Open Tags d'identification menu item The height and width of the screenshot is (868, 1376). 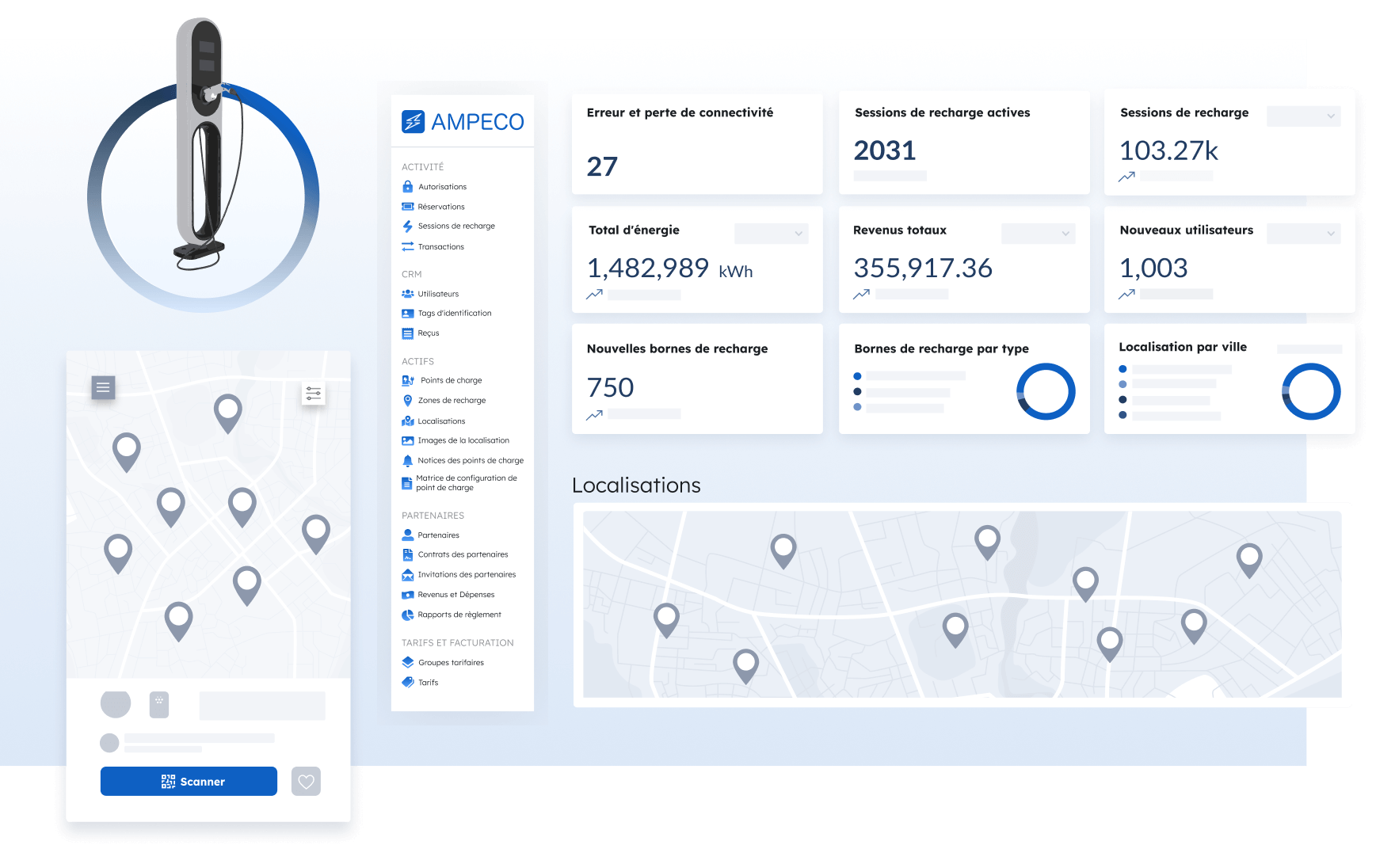coord(455,314)
